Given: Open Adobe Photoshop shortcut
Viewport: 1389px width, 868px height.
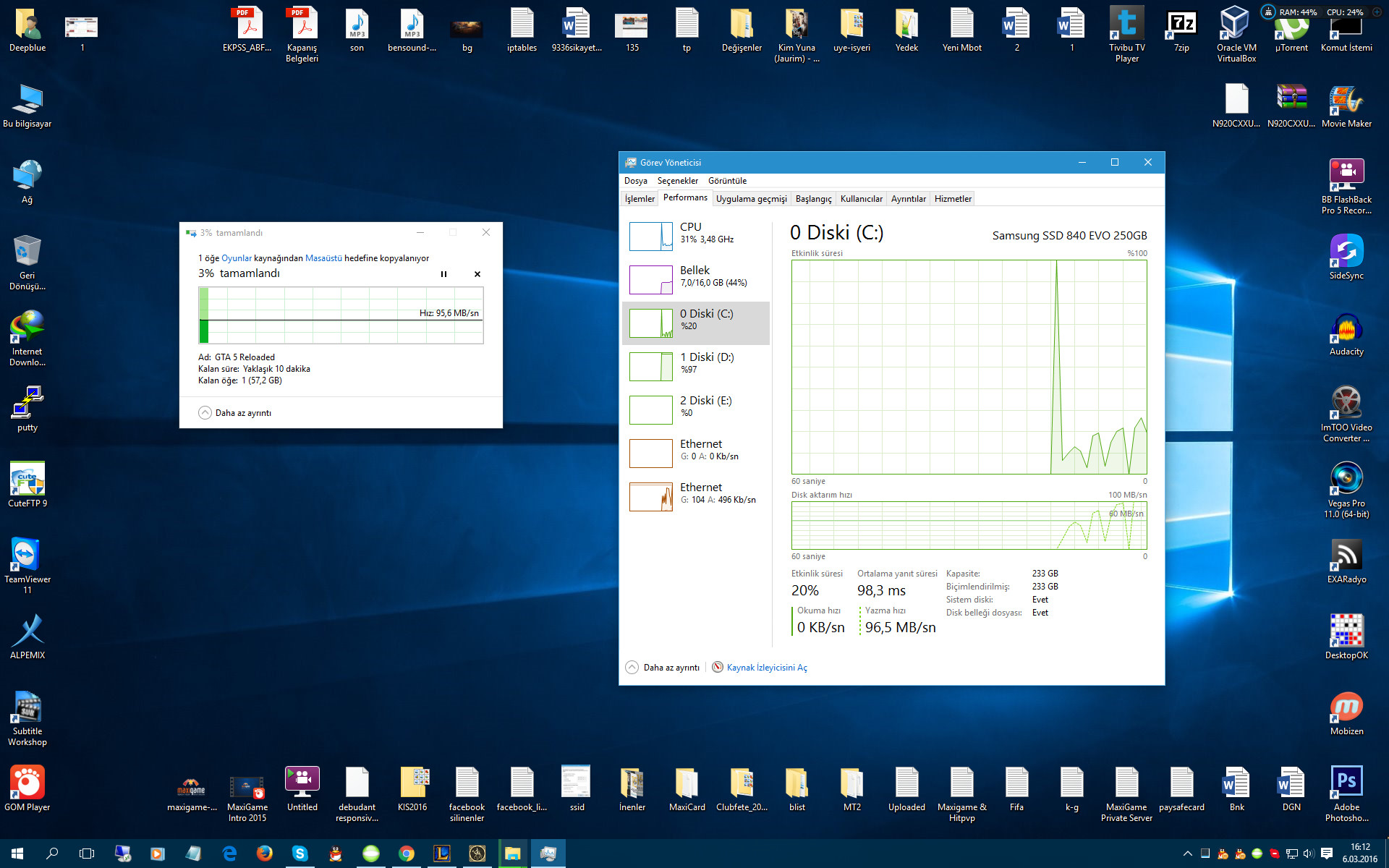Looking at the screenshot, I should tap(1346, 793).
